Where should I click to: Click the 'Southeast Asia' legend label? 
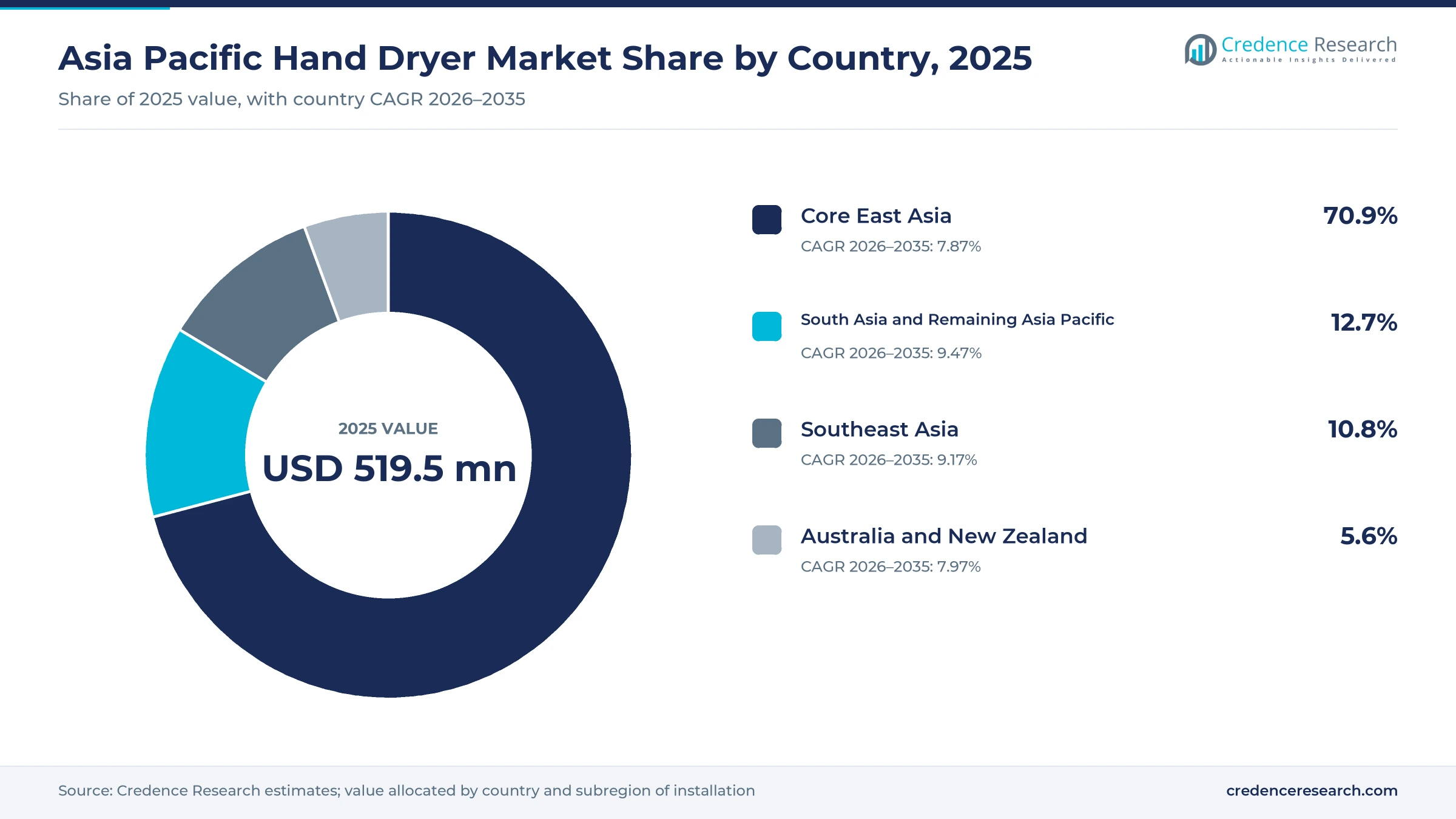coord(880,430)
